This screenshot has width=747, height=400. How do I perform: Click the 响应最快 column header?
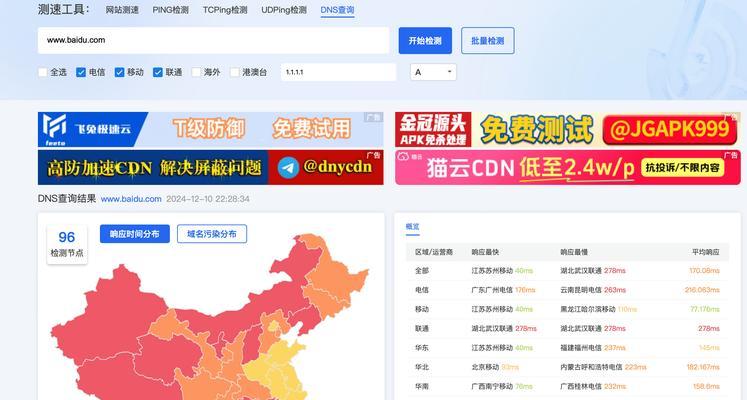[485, 252]
